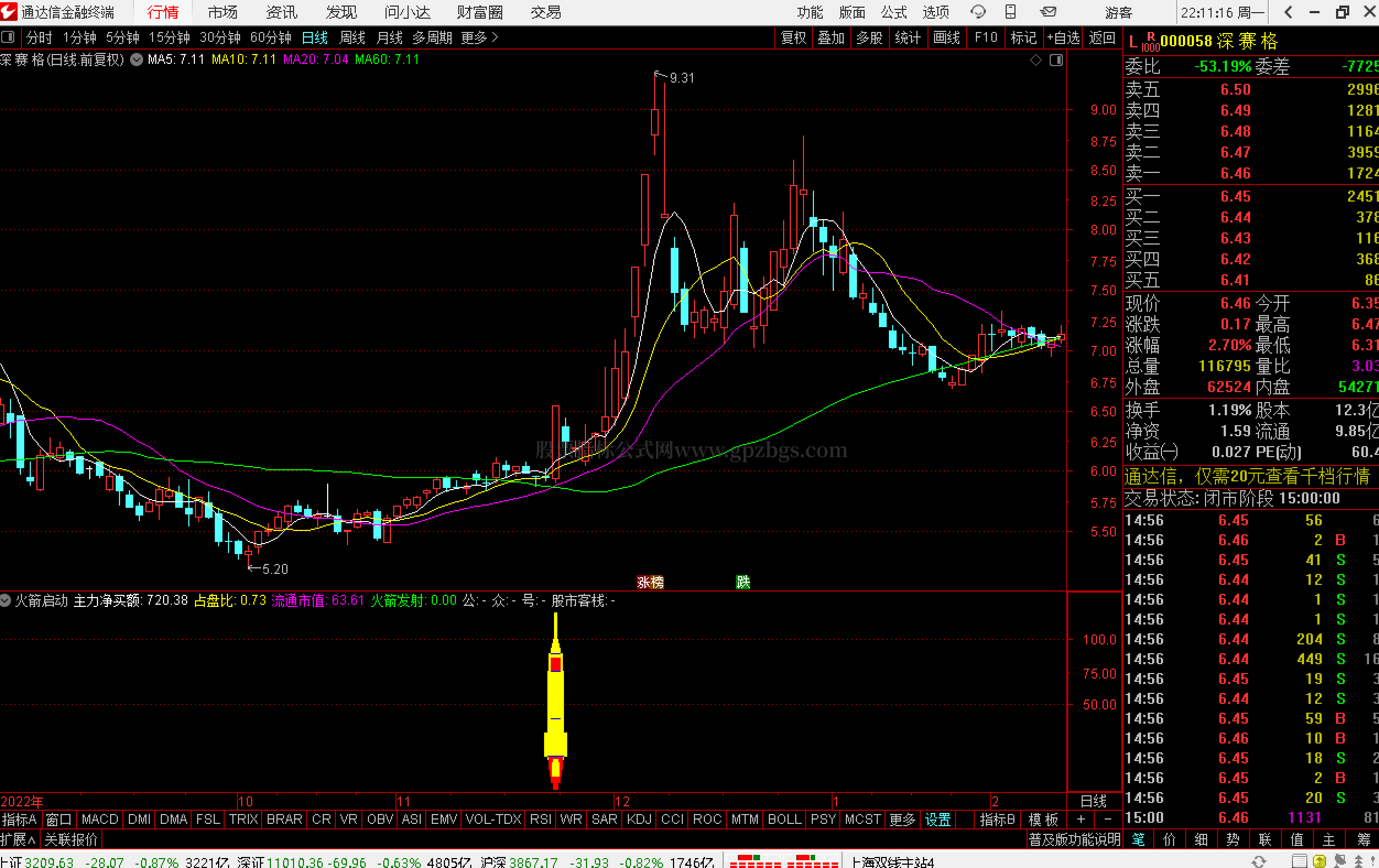
Task: Open the 市场 top menu
Action: pos(222,12)
